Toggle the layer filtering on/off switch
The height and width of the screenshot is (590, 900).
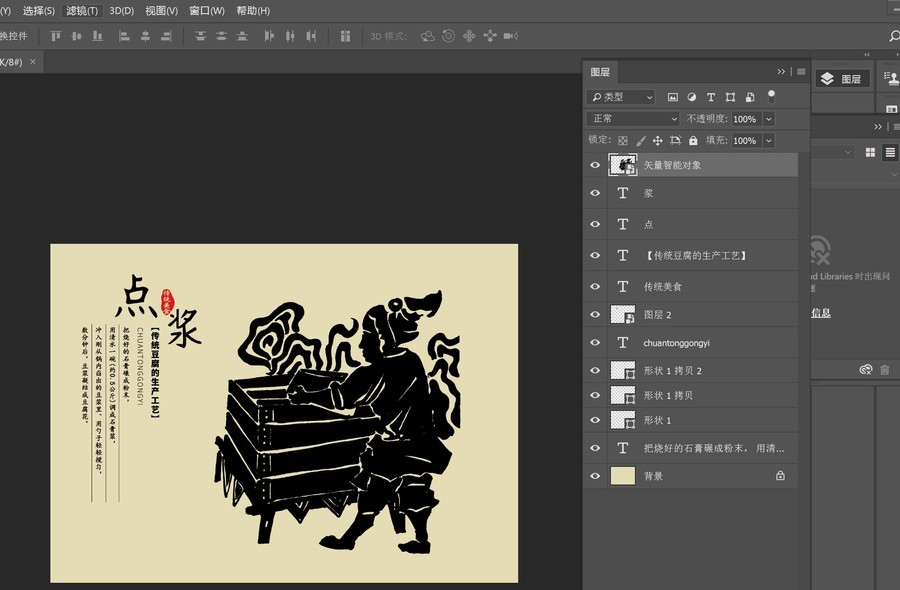coord(771,96)
